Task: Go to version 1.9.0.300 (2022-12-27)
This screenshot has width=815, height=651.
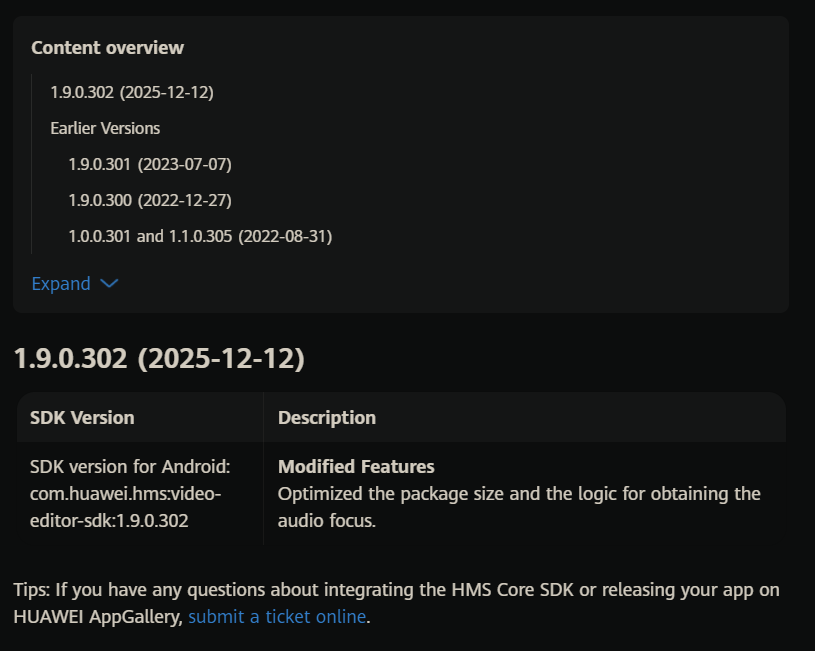Action: (x=150, y=200)
